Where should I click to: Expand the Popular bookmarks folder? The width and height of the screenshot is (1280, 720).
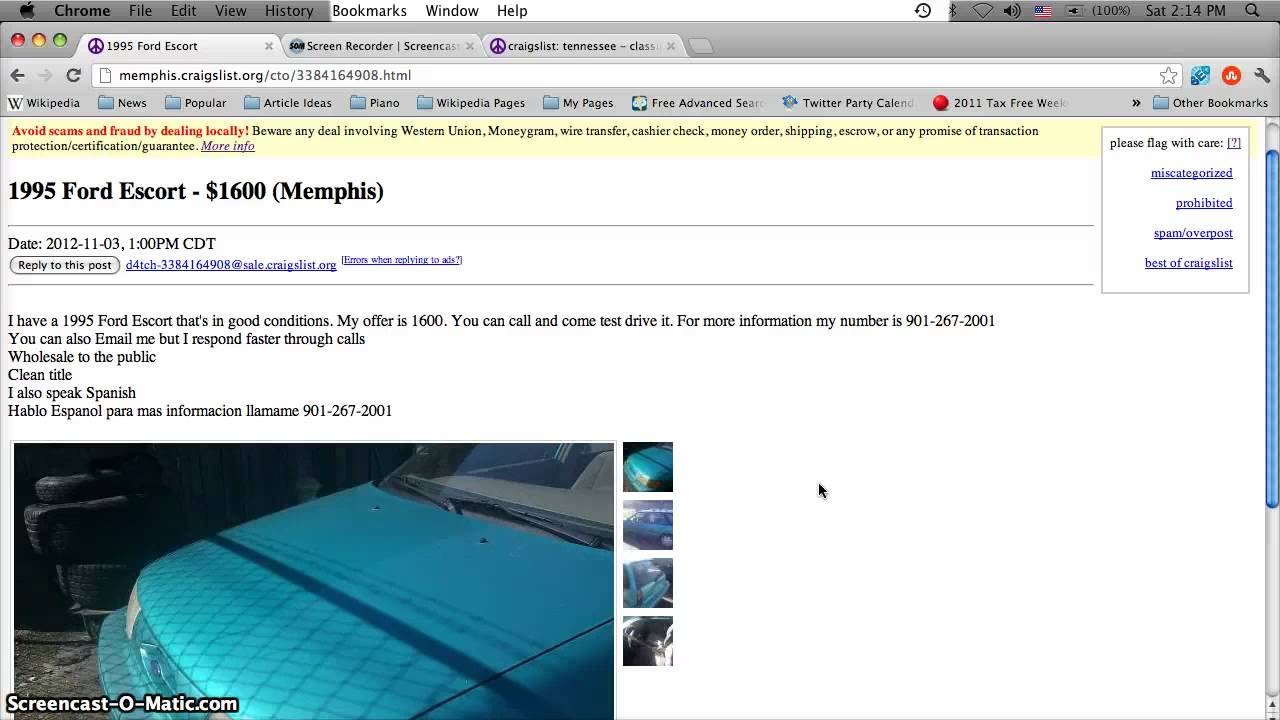(x=196, y=103)
